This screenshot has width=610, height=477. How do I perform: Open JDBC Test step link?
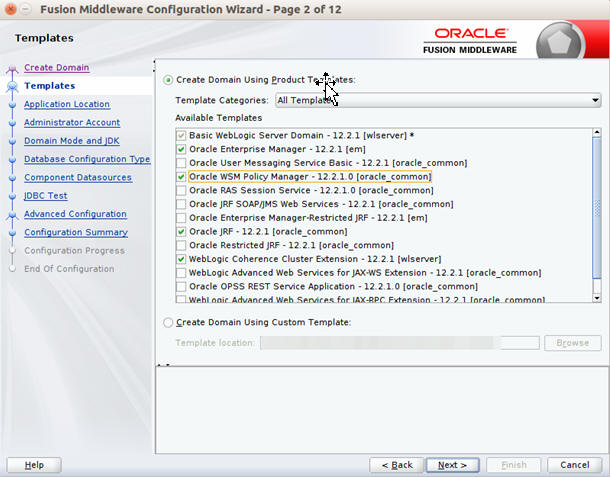click(x=46, y=196)
